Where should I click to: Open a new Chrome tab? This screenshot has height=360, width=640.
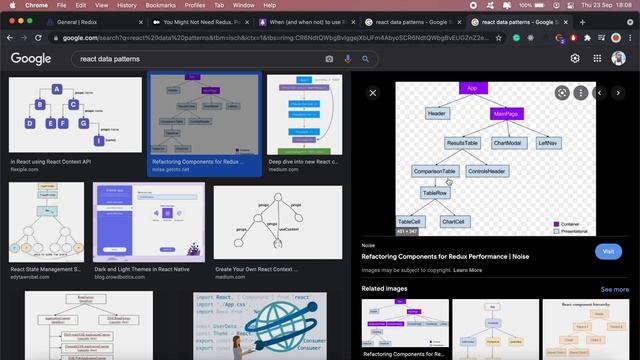582,22
